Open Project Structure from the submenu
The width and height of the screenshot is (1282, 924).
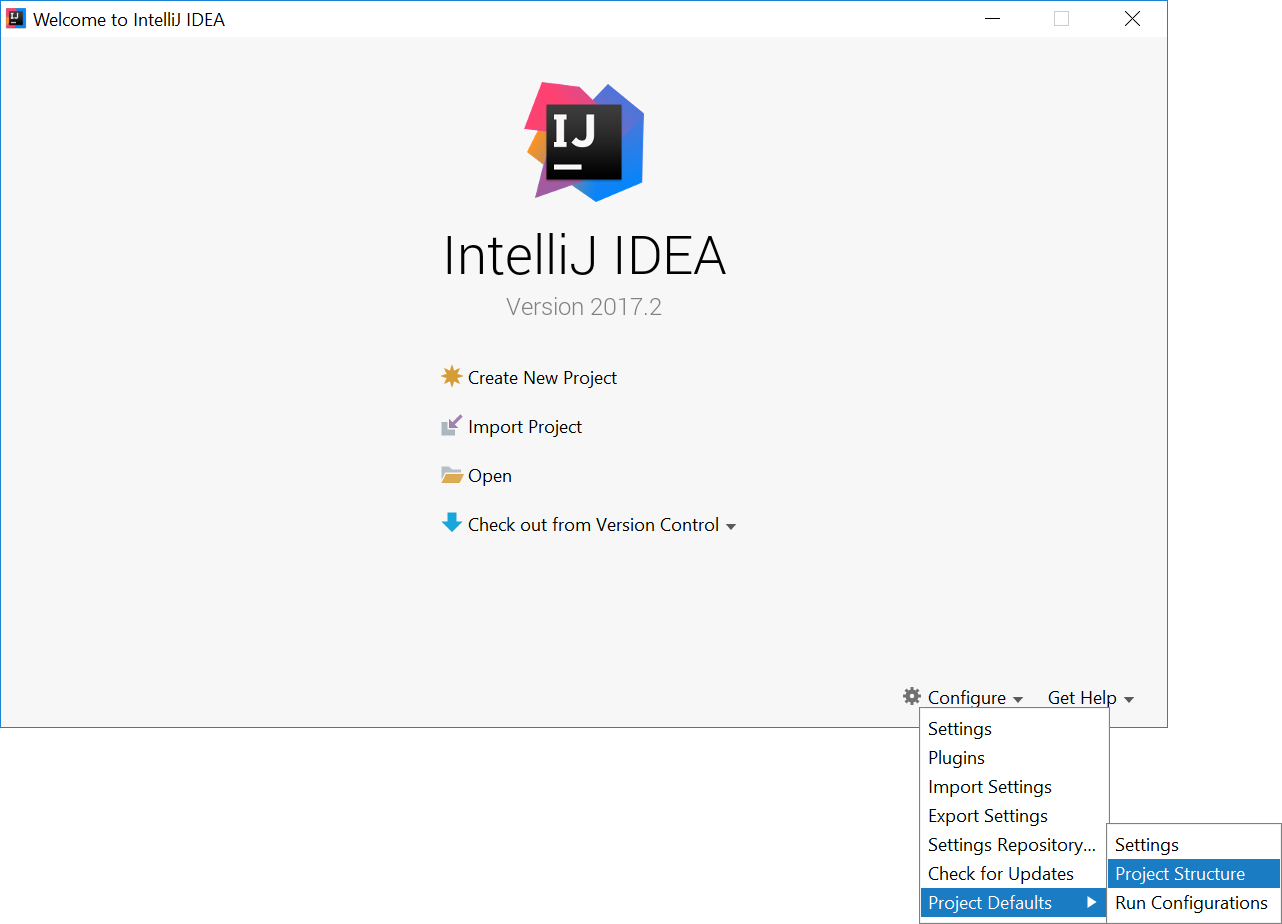(1180, 874)
